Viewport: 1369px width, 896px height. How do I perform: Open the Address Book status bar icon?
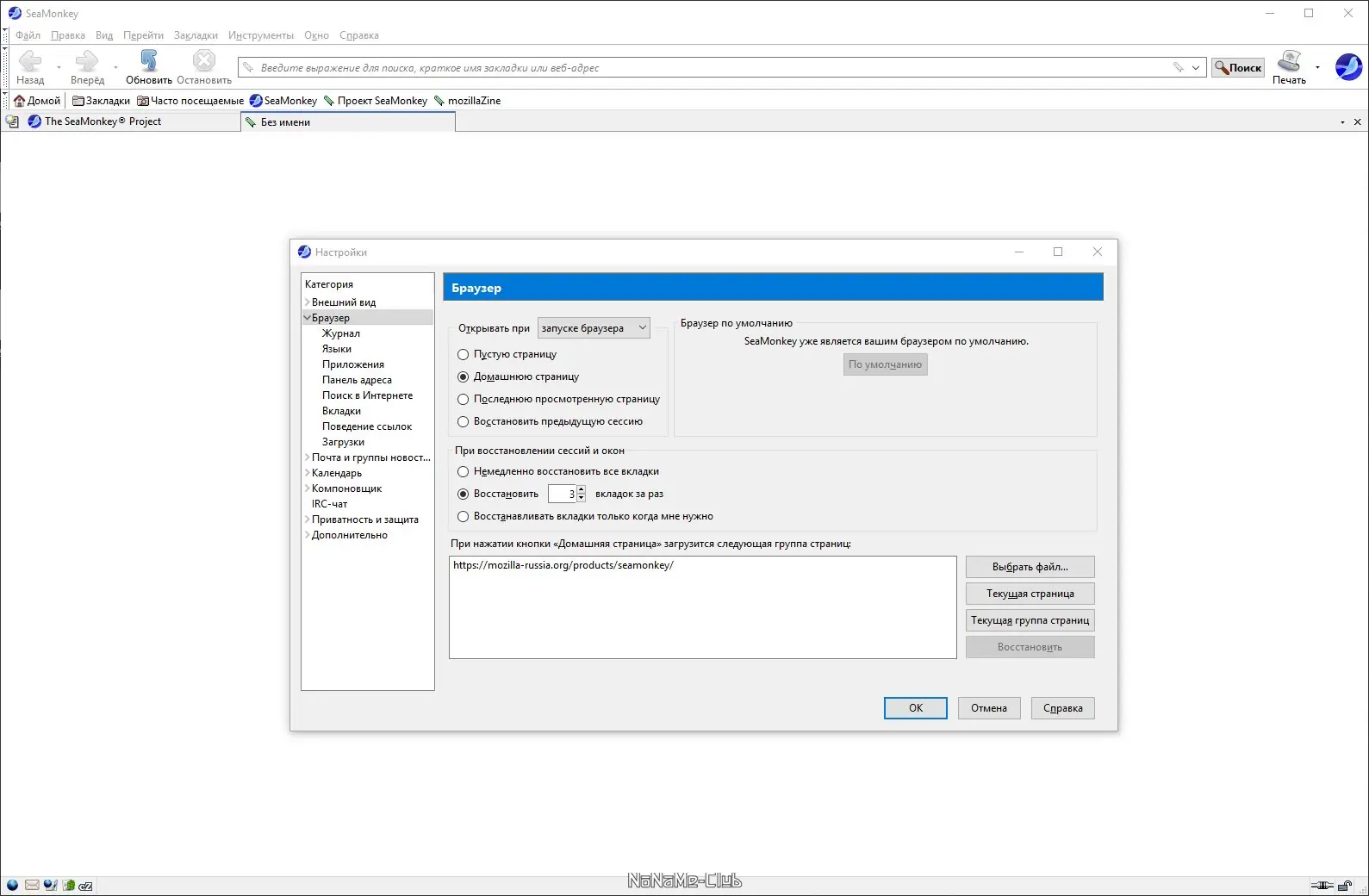69,885
